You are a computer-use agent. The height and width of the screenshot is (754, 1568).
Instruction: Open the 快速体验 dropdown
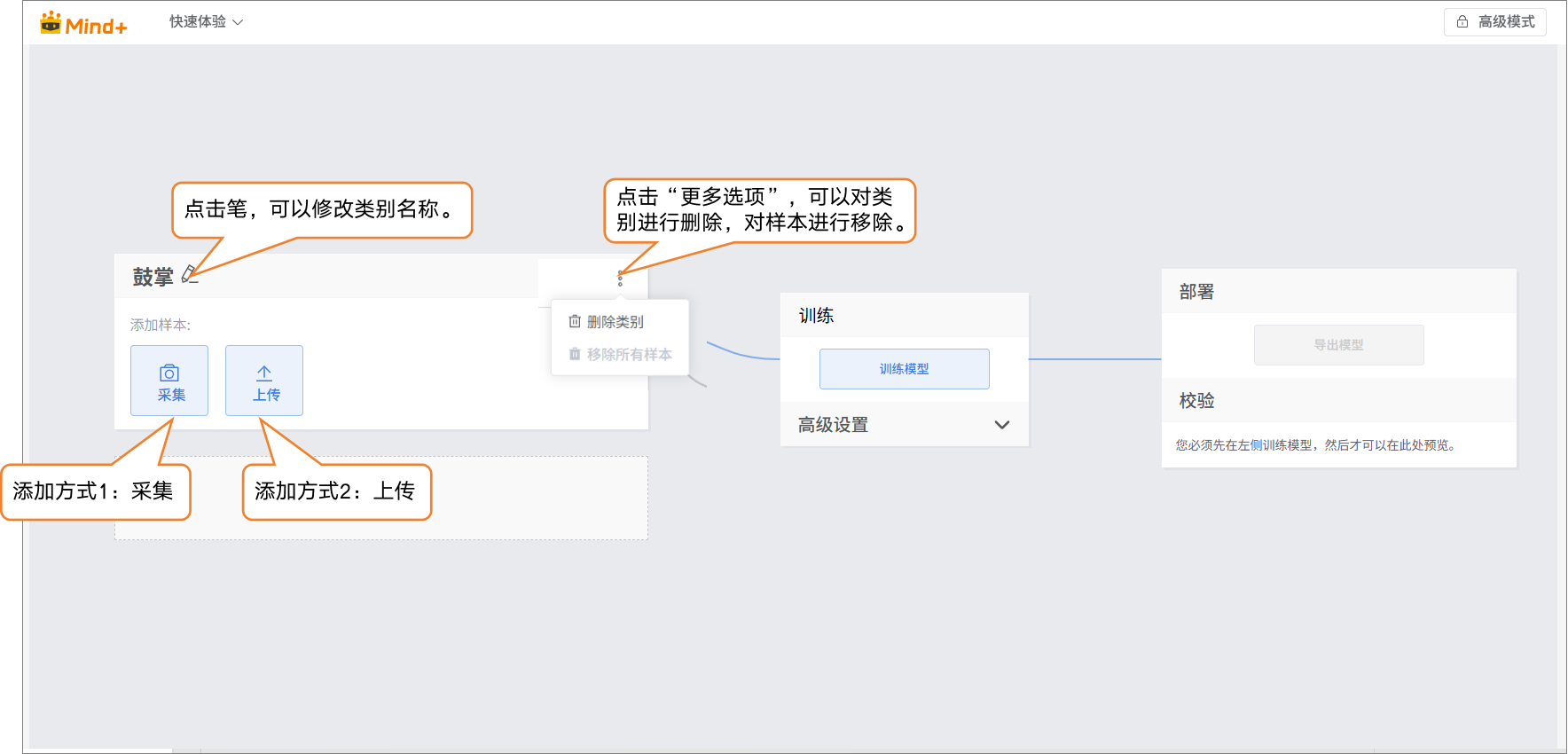click(x=206, y=21)
